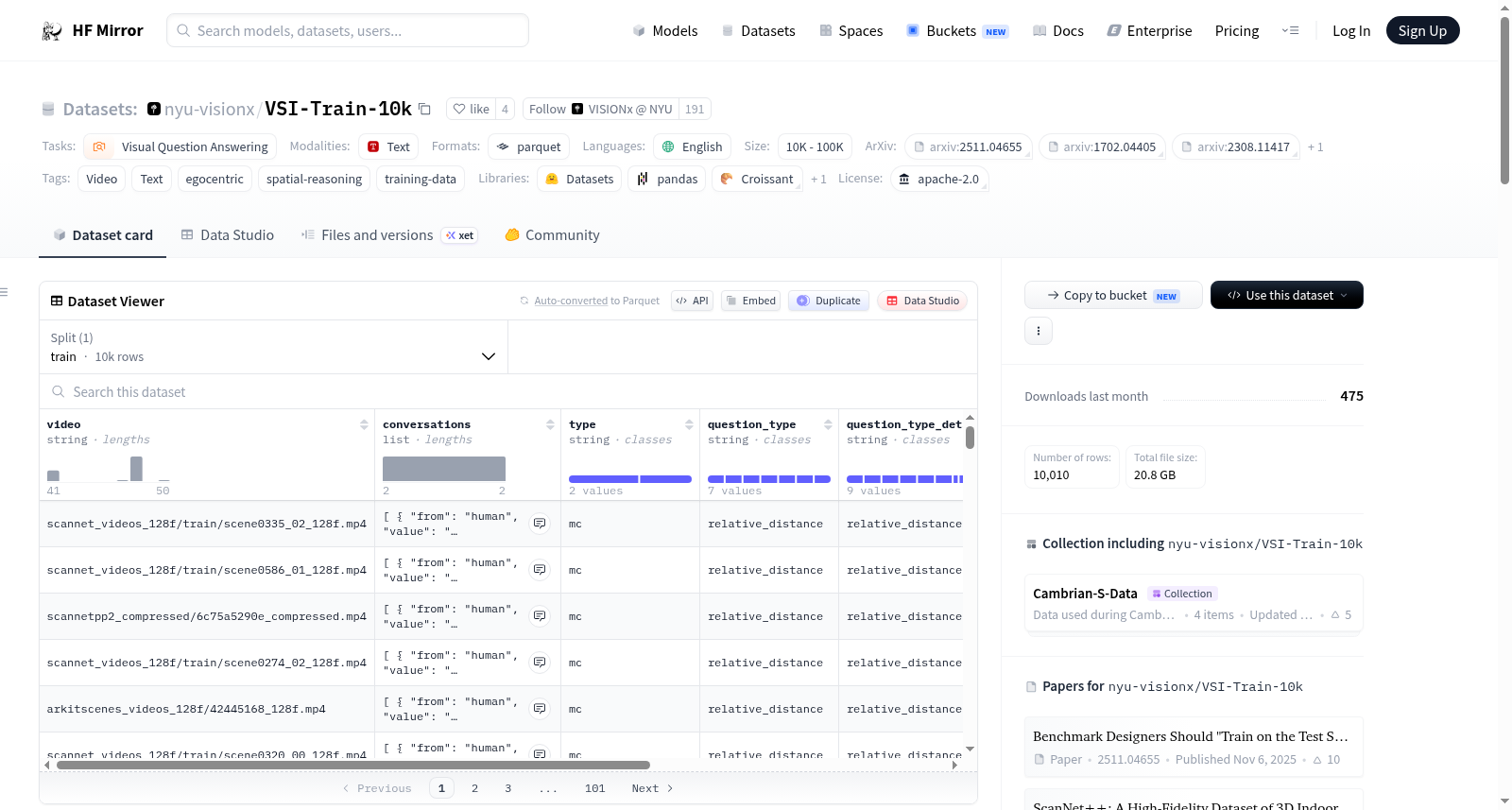Click the red Data Studio button in viewer header
1512x810 pixels.
(x=922, y=301)
